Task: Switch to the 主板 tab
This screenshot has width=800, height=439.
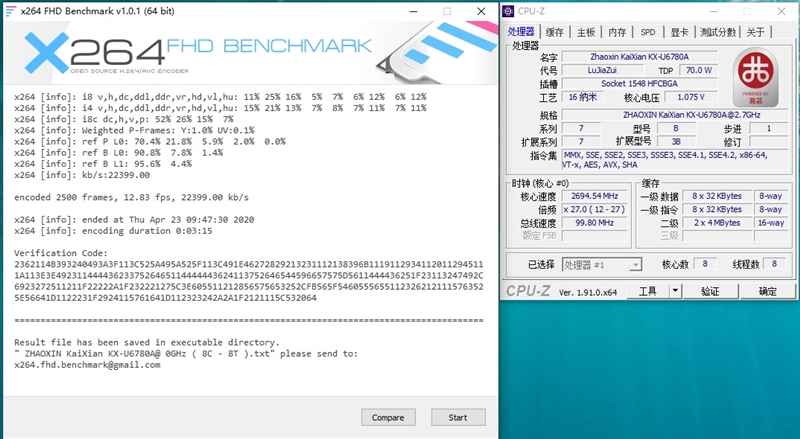Action: [586, 32]
